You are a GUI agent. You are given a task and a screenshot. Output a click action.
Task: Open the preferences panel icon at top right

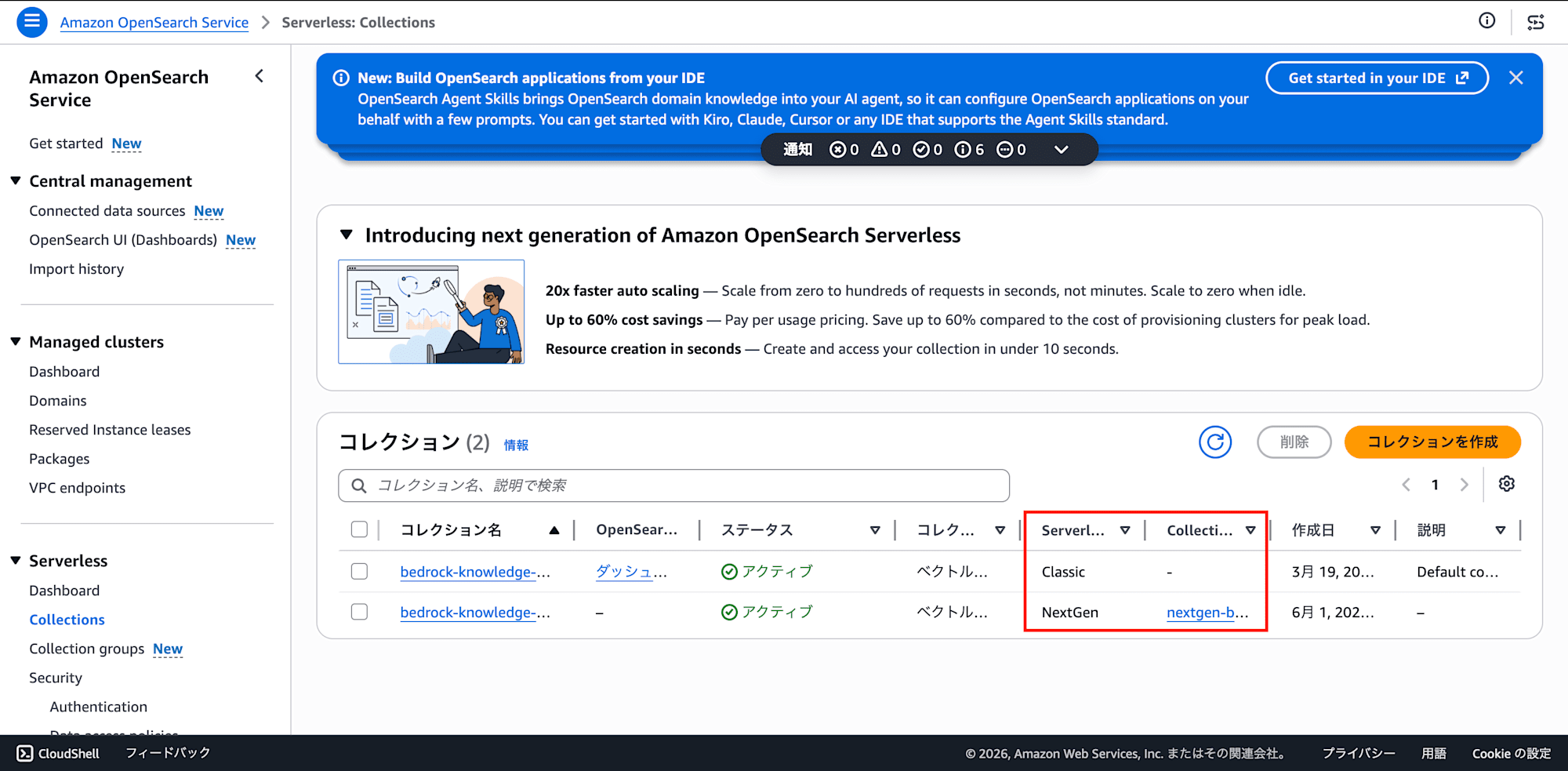click(1535, 22)
